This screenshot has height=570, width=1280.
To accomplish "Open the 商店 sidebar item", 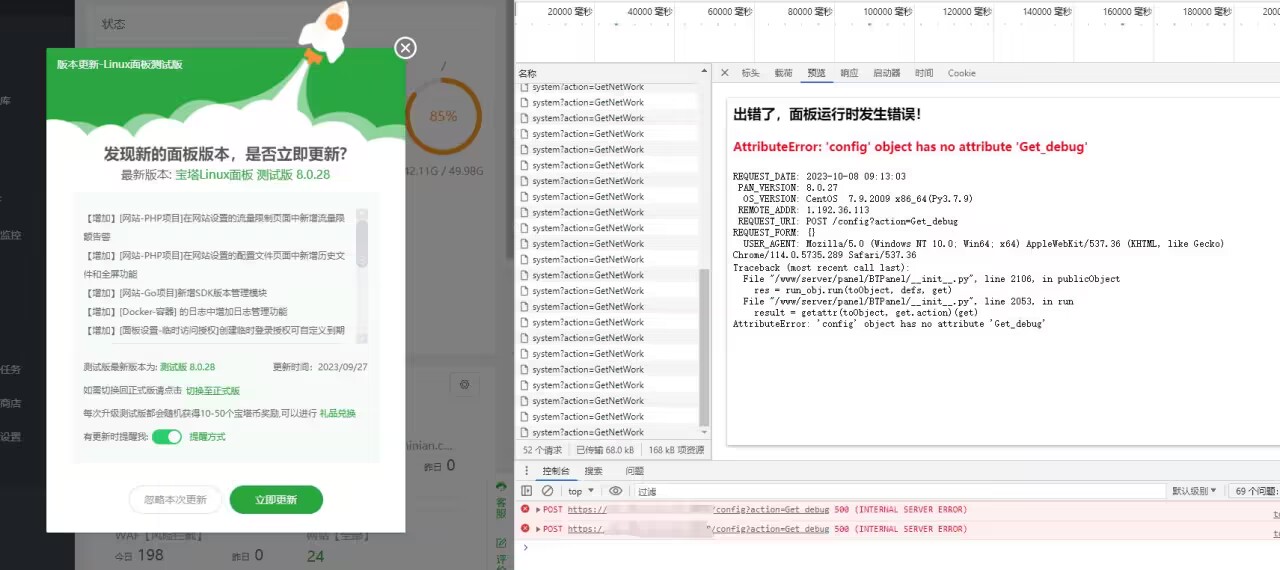I will point(10,403).
